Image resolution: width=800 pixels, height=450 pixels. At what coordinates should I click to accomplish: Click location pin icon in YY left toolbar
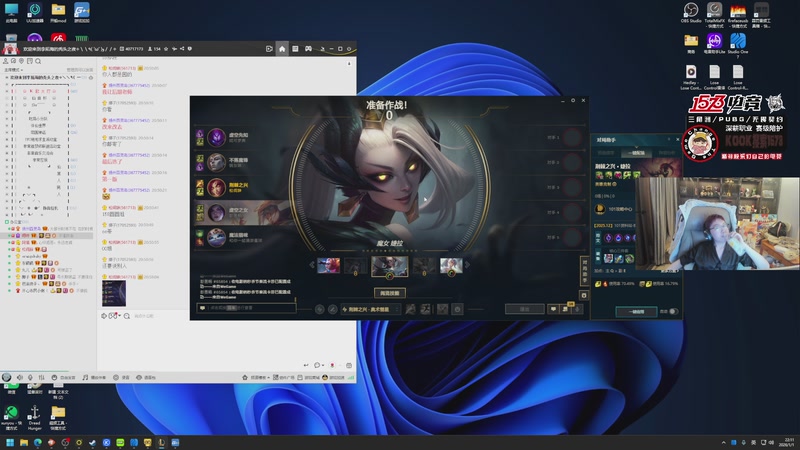click(x=21, y=61)
